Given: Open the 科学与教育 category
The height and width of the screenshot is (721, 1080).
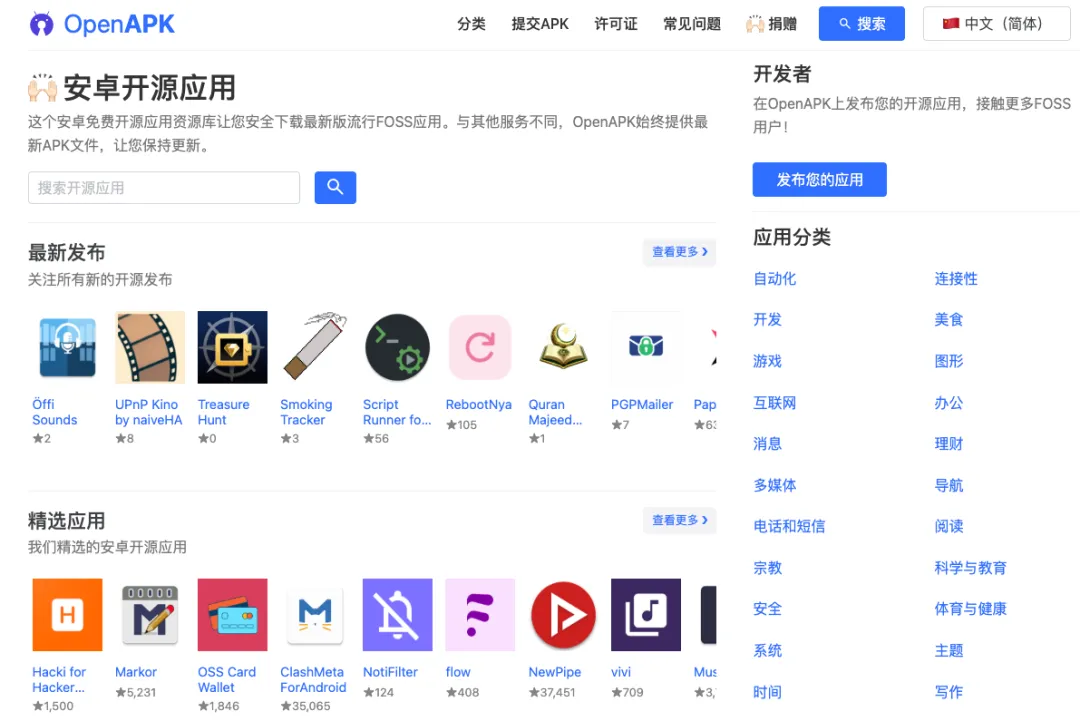Looking at the screenshot, I should (x=970, y=568).
